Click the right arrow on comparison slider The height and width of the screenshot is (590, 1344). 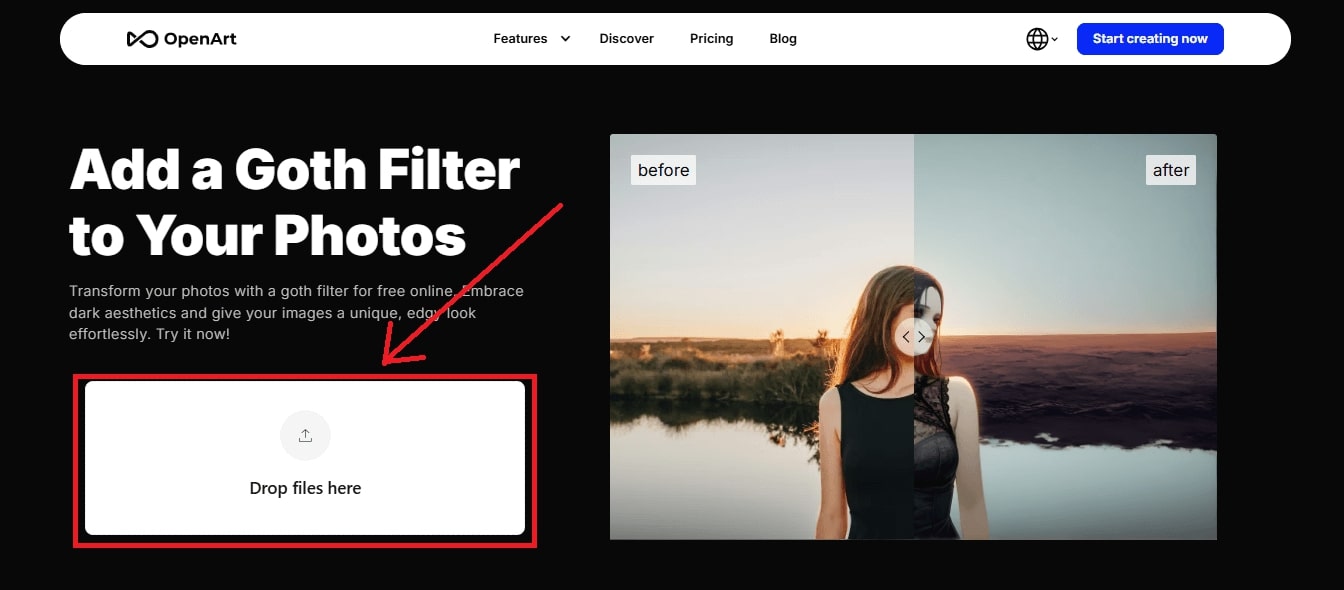922,336
